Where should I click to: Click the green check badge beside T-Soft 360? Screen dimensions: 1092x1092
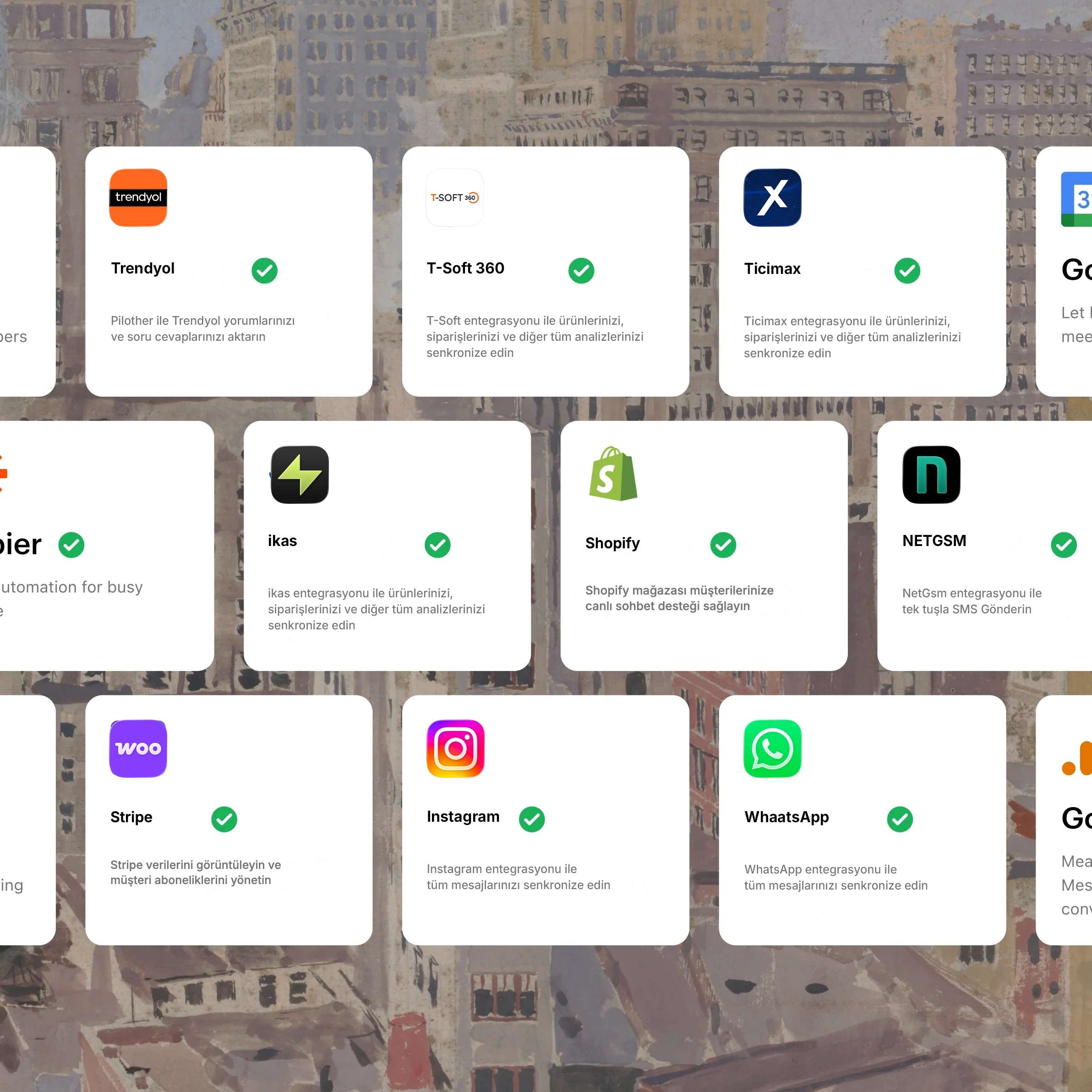pyautogui.click(x=582, y=271)
